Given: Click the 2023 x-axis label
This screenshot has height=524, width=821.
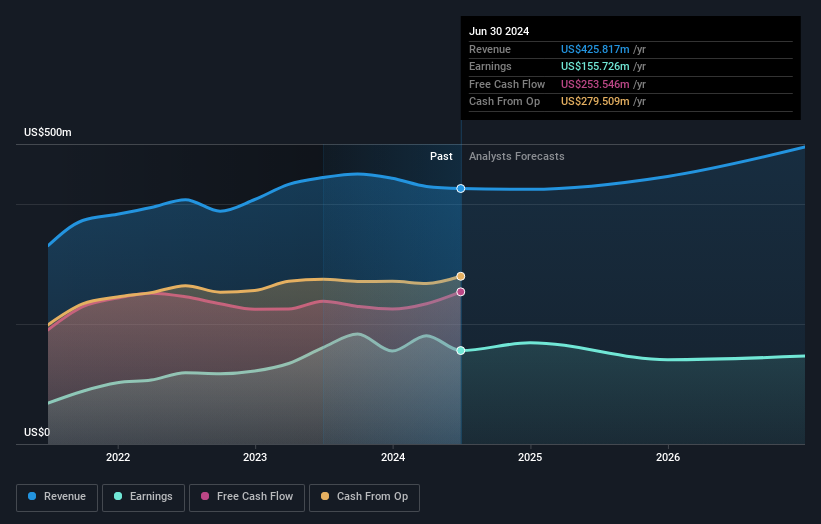Looking at the screenshot, I should pos(255,458).
